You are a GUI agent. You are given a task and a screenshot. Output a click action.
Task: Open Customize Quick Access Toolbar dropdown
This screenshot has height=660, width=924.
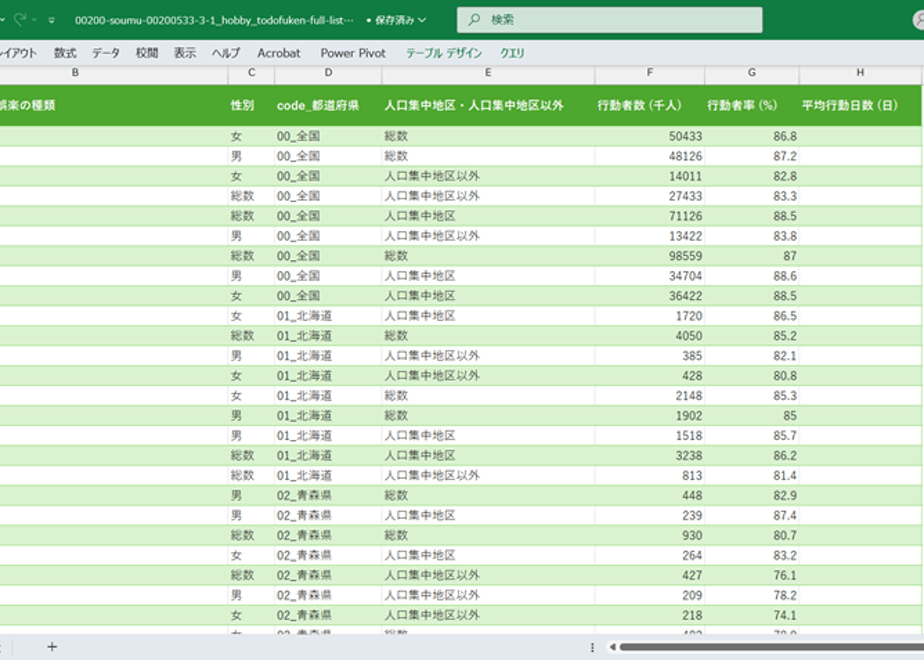[52, 20]
